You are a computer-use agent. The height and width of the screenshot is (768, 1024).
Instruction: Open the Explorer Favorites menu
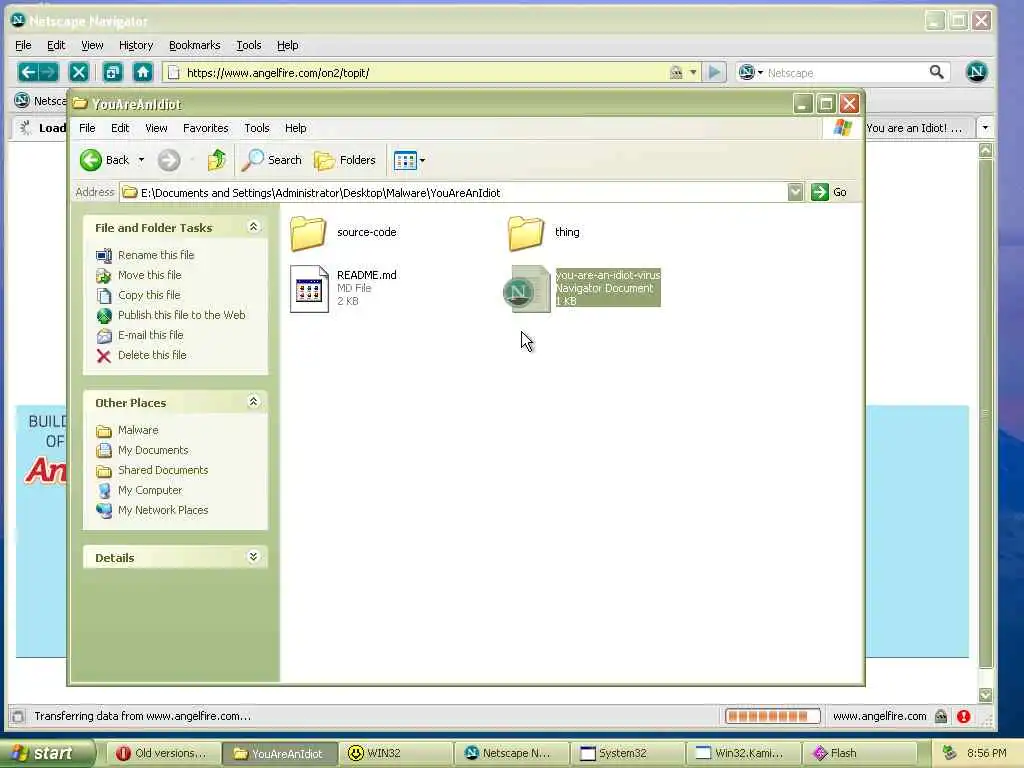pyautogui.click(x=206, y=128)
